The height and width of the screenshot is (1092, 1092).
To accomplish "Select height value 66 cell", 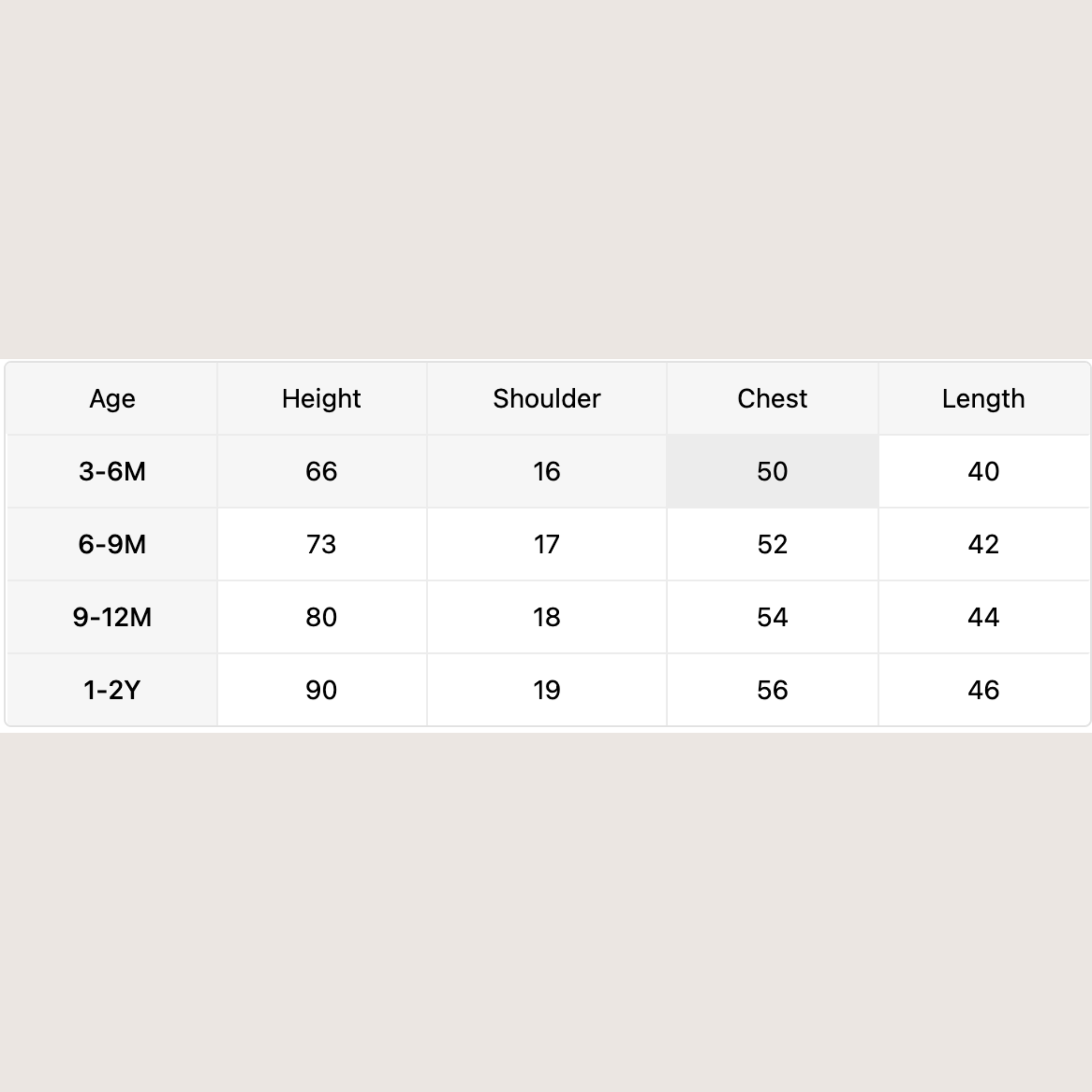I will 322,471.
